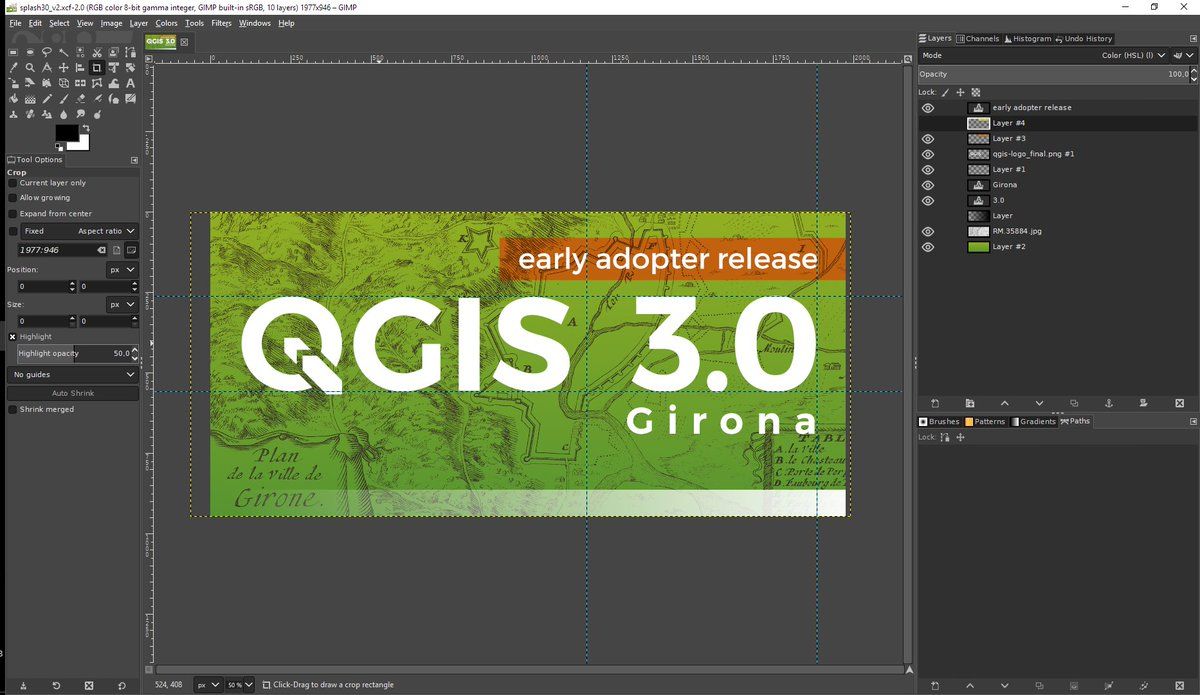Raise the selected layer one step
Viewport: 1200px width, 695px height.
1005,403
